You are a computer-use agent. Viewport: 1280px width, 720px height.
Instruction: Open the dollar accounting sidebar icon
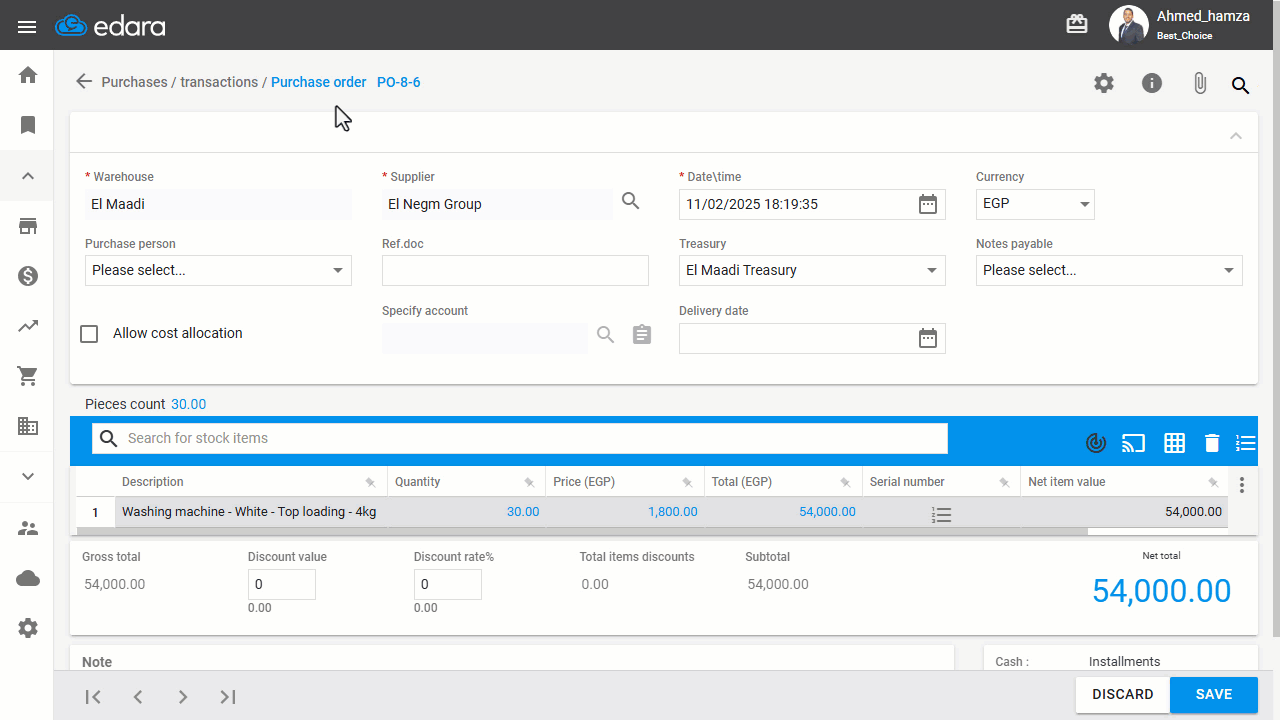pos(28,276)
